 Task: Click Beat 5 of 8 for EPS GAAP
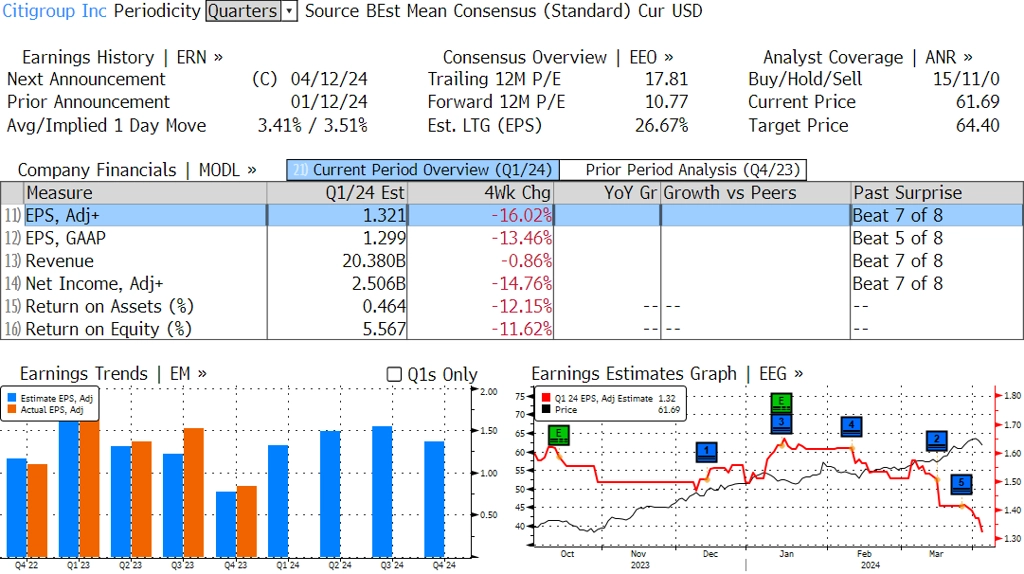coord(897,238)
